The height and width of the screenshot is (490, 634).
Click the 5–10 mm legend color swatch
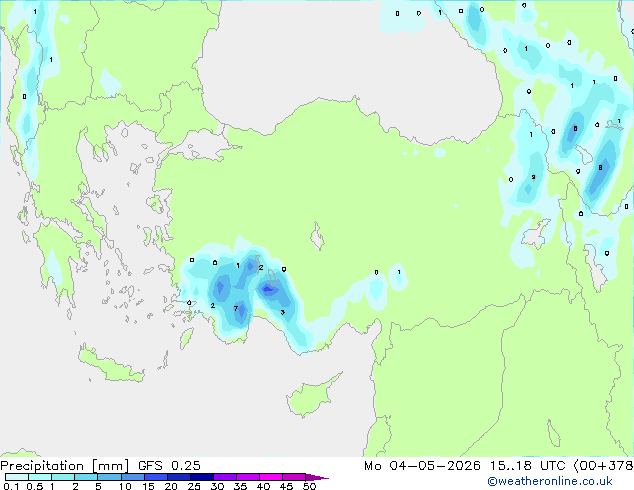click(x=109, y=477)
